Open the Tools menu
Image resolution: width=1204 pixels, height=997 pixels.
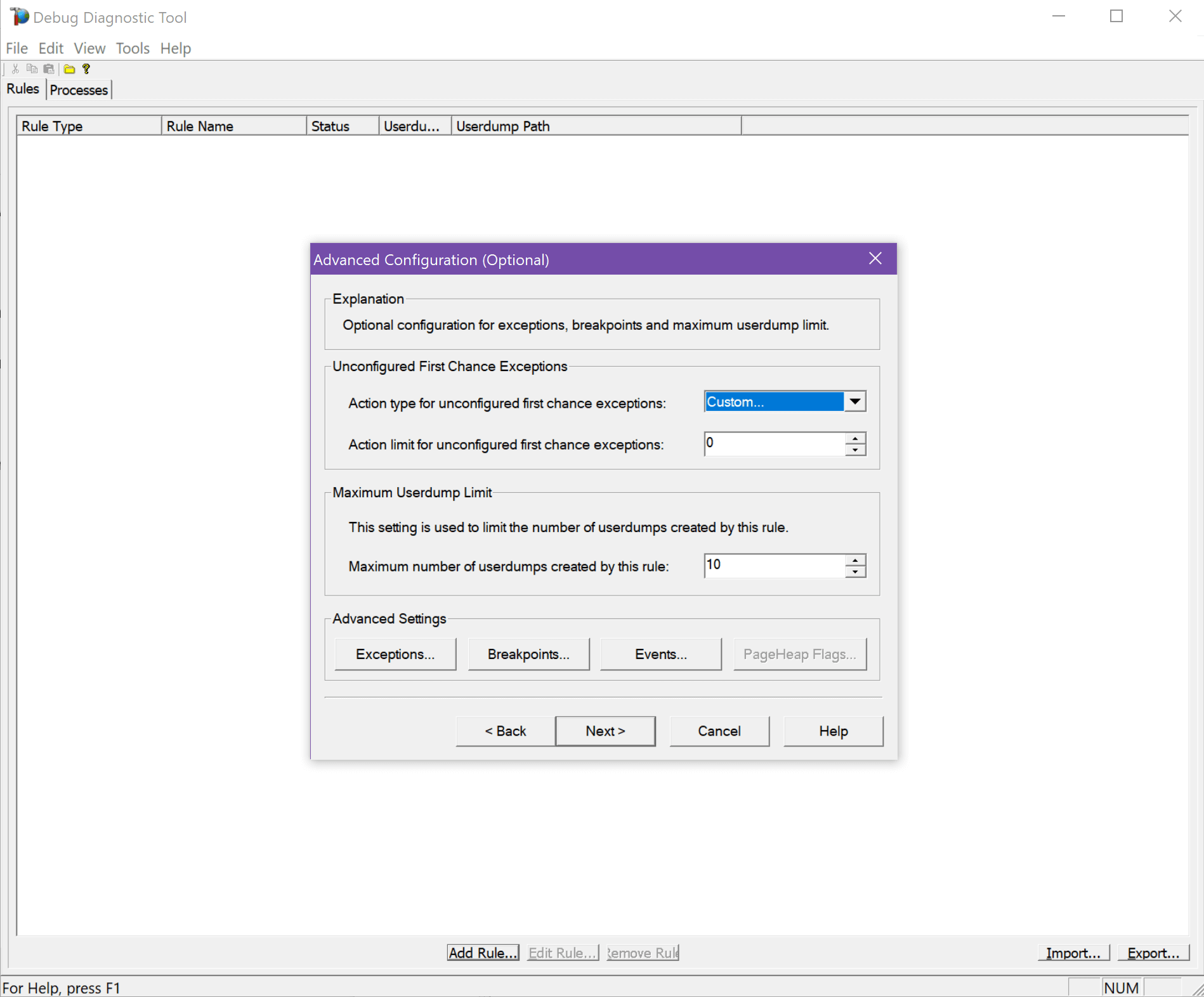click(x=133, y=48)
